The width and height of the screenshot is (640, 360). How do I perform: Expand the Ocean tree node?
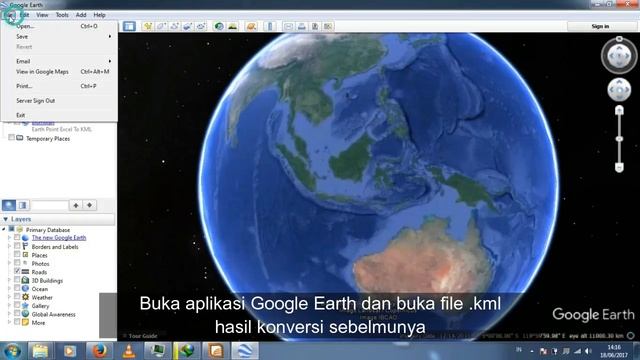(9, 289)
